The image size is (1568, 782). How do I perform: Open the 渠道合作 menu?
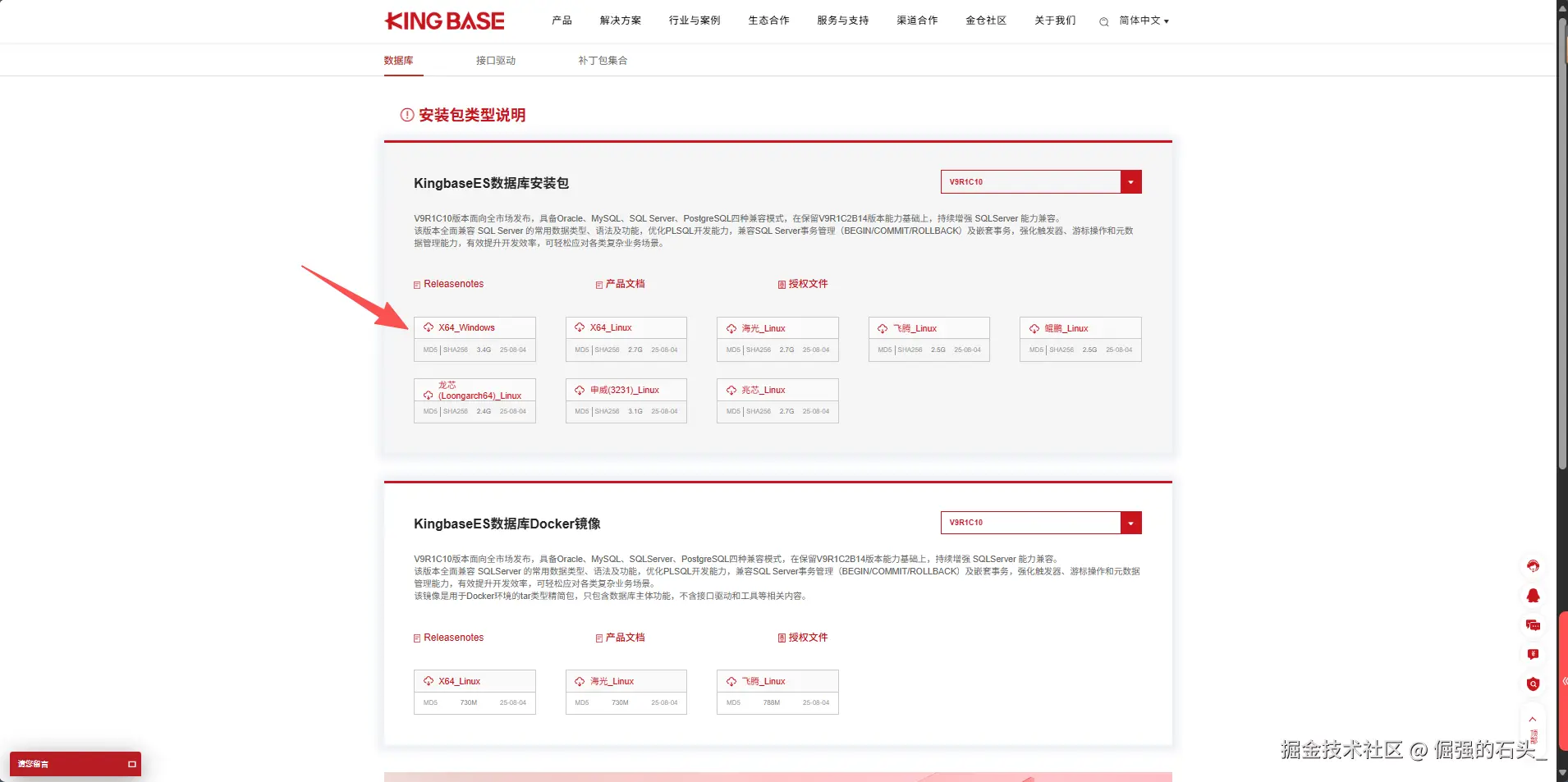[x=918, y=21]
